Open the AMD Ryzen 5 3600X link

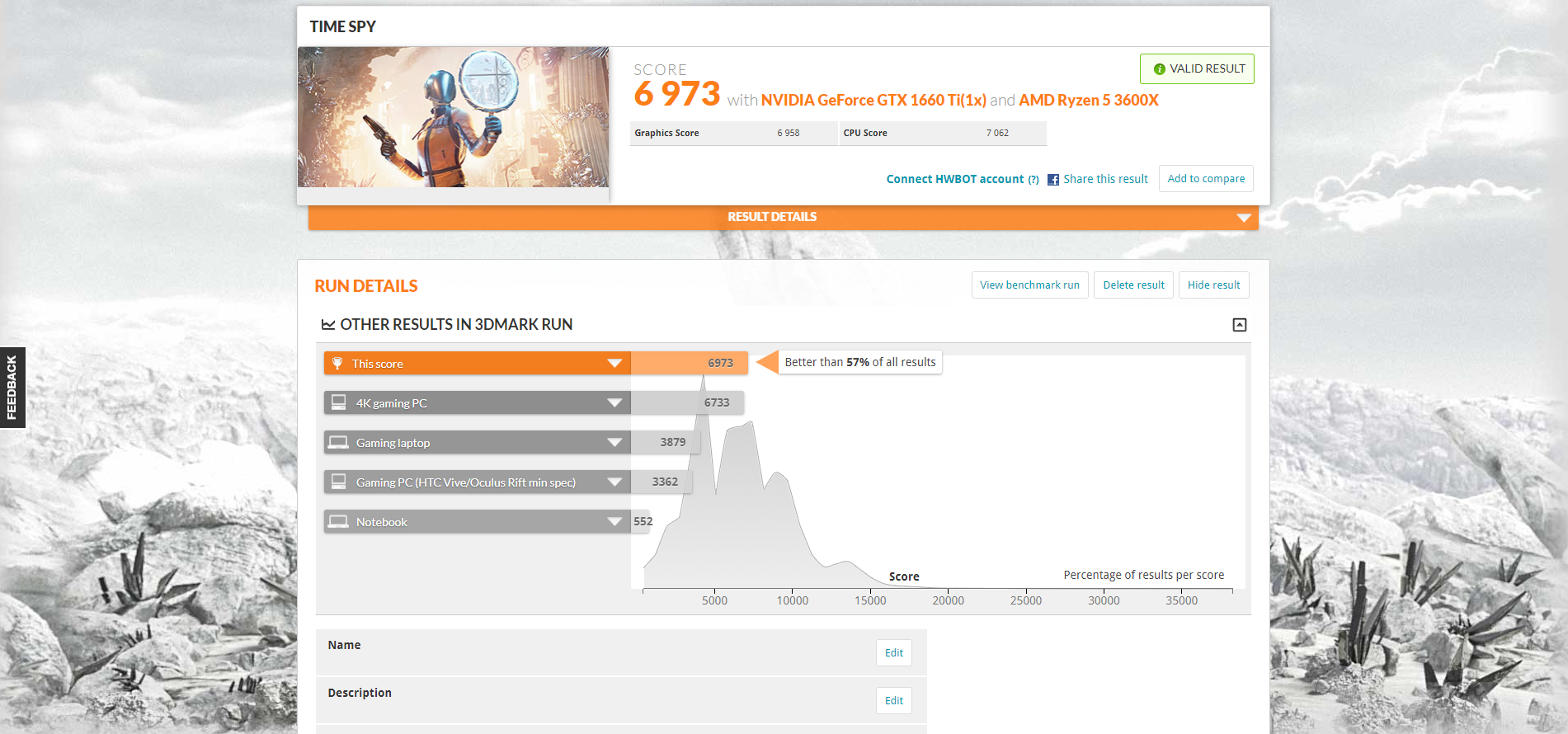1089,100
